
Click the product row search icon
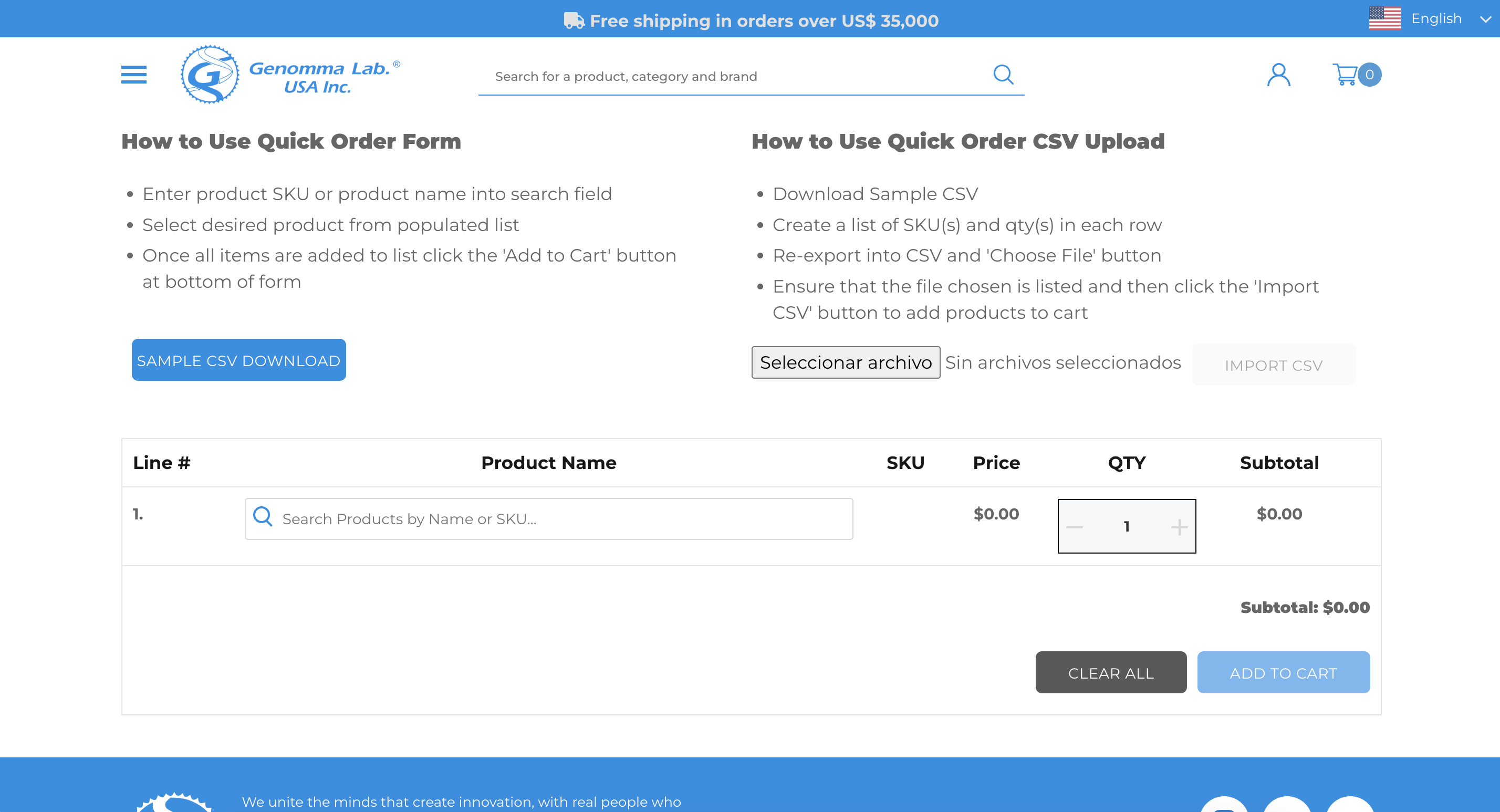pos(263,517)
